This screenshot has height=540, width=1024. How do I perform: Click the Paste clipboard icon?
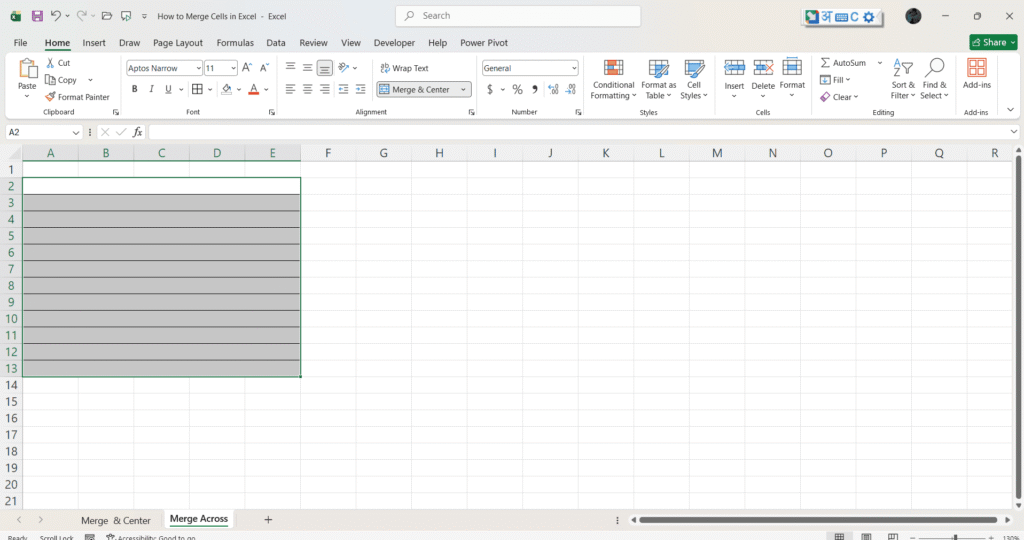pyautogui.click(x=27, y=69)
